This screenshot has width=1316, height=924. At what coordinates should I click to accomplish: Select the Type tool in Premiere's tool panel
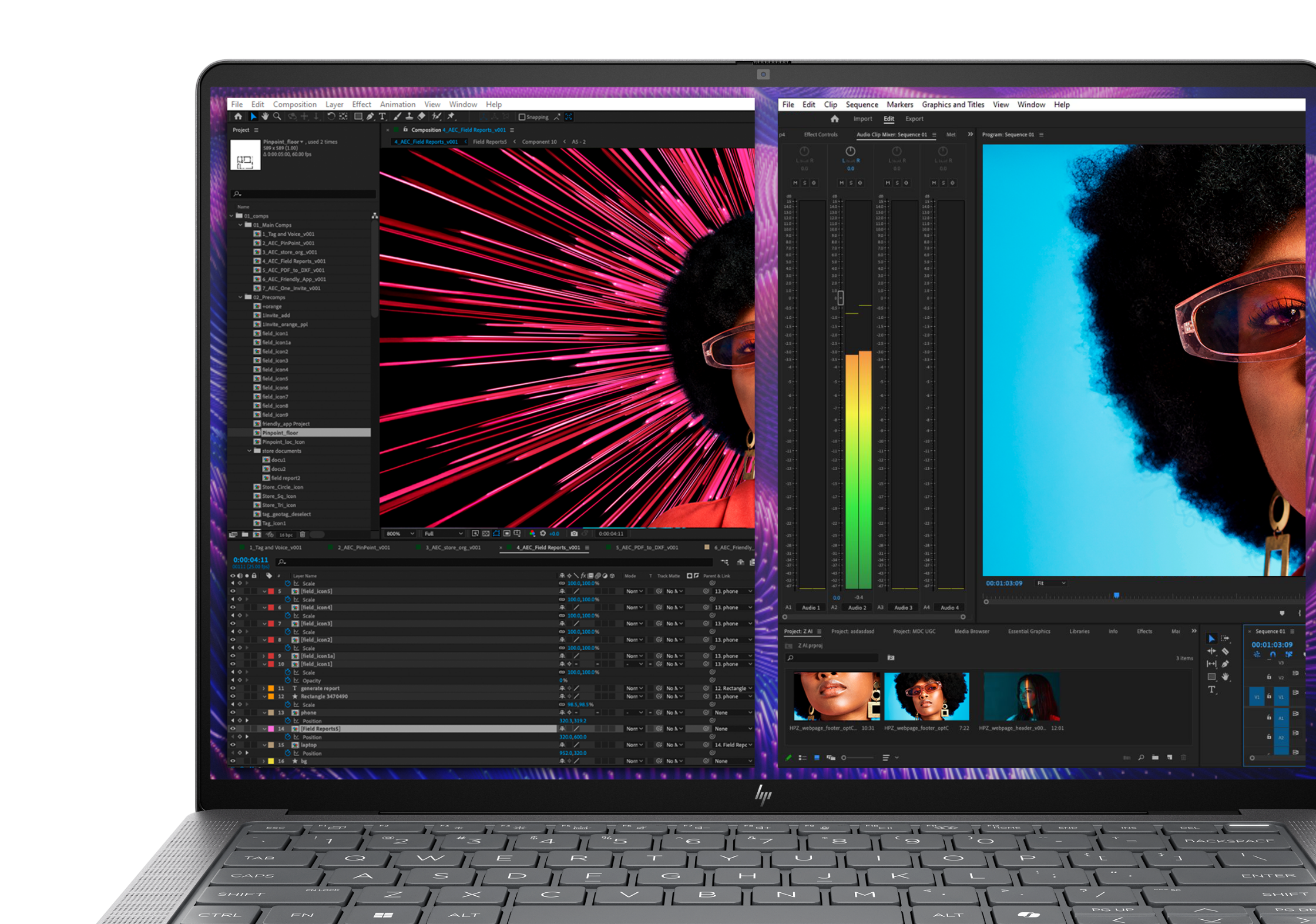click(x=1211, y=689)
